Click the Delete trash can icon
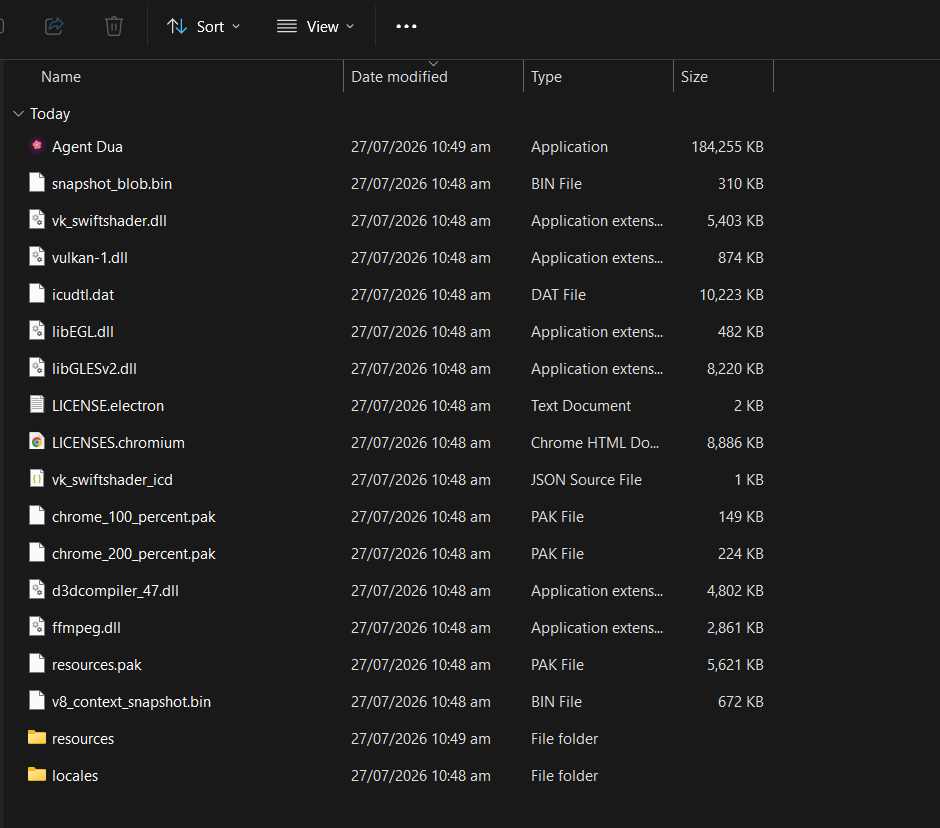940x828 pixels. (x=114, y=26)
